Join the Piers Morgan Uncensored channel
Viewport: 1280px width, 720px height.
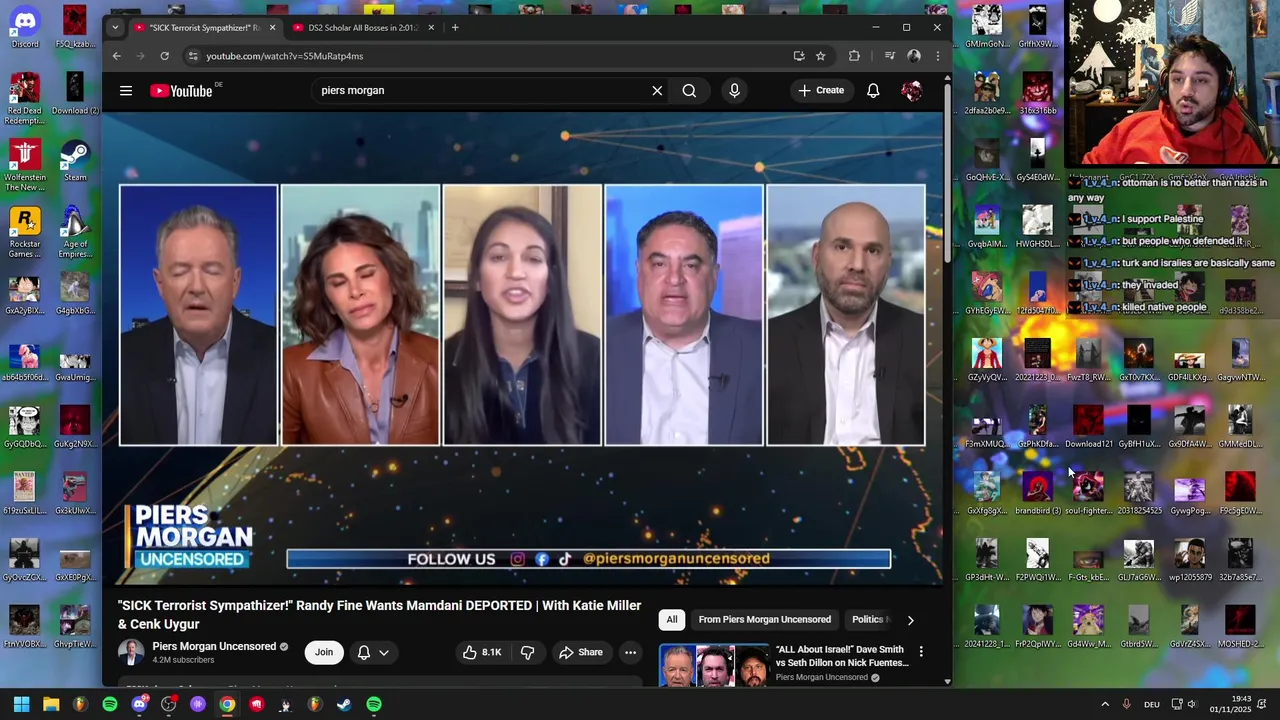324,653
